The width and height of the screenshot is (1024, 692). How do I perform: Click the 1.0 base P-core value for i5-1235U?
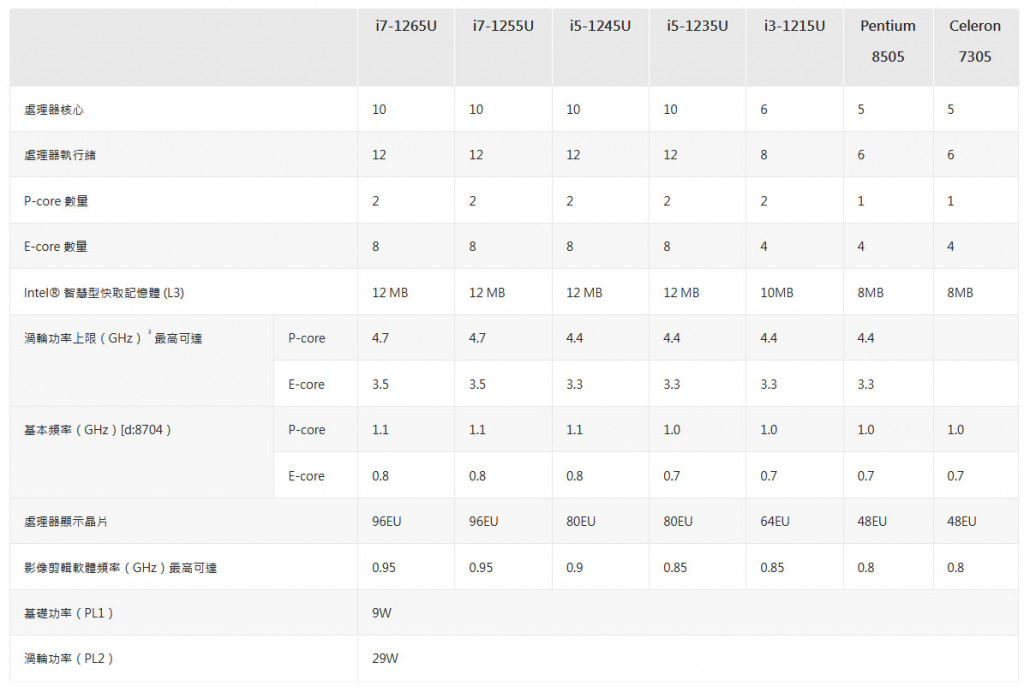[672, 430]
